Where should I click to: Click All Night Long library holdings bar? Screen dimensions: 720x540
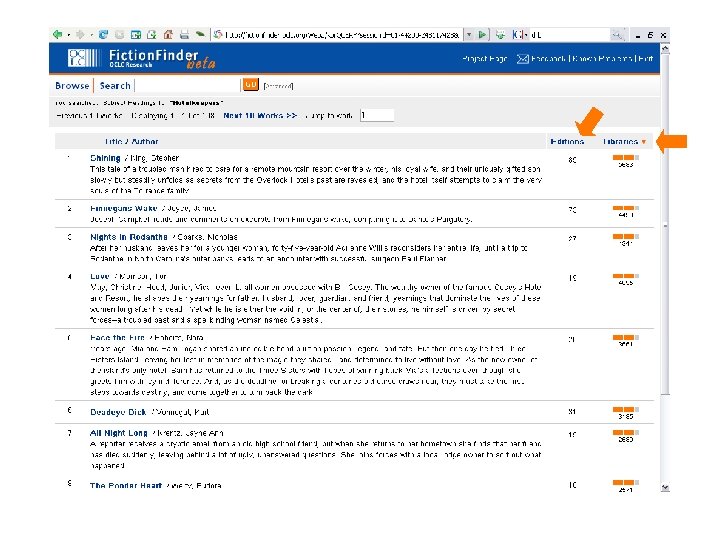tap(625, 432)
